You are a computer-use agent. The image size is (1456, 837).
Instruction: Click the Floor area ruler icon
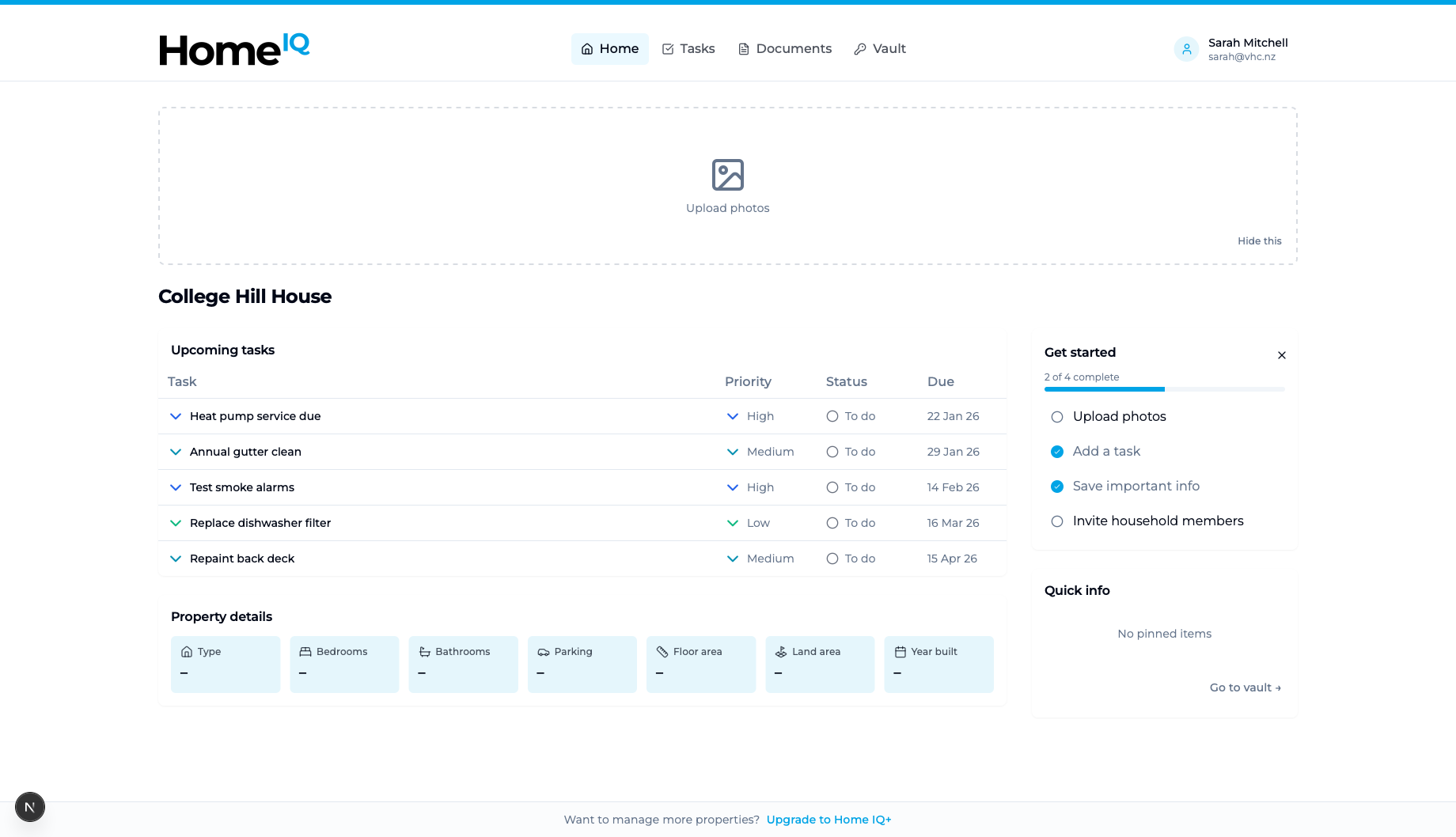(x=662, y=652)
